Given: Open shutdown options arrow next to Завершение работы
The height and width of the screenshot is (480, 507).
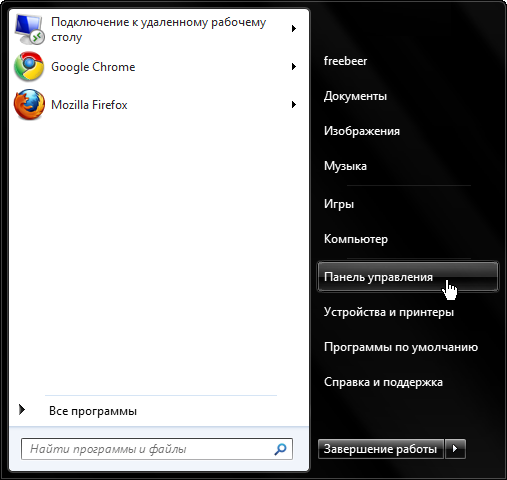Looking at the screenshot, I should 455,449.
